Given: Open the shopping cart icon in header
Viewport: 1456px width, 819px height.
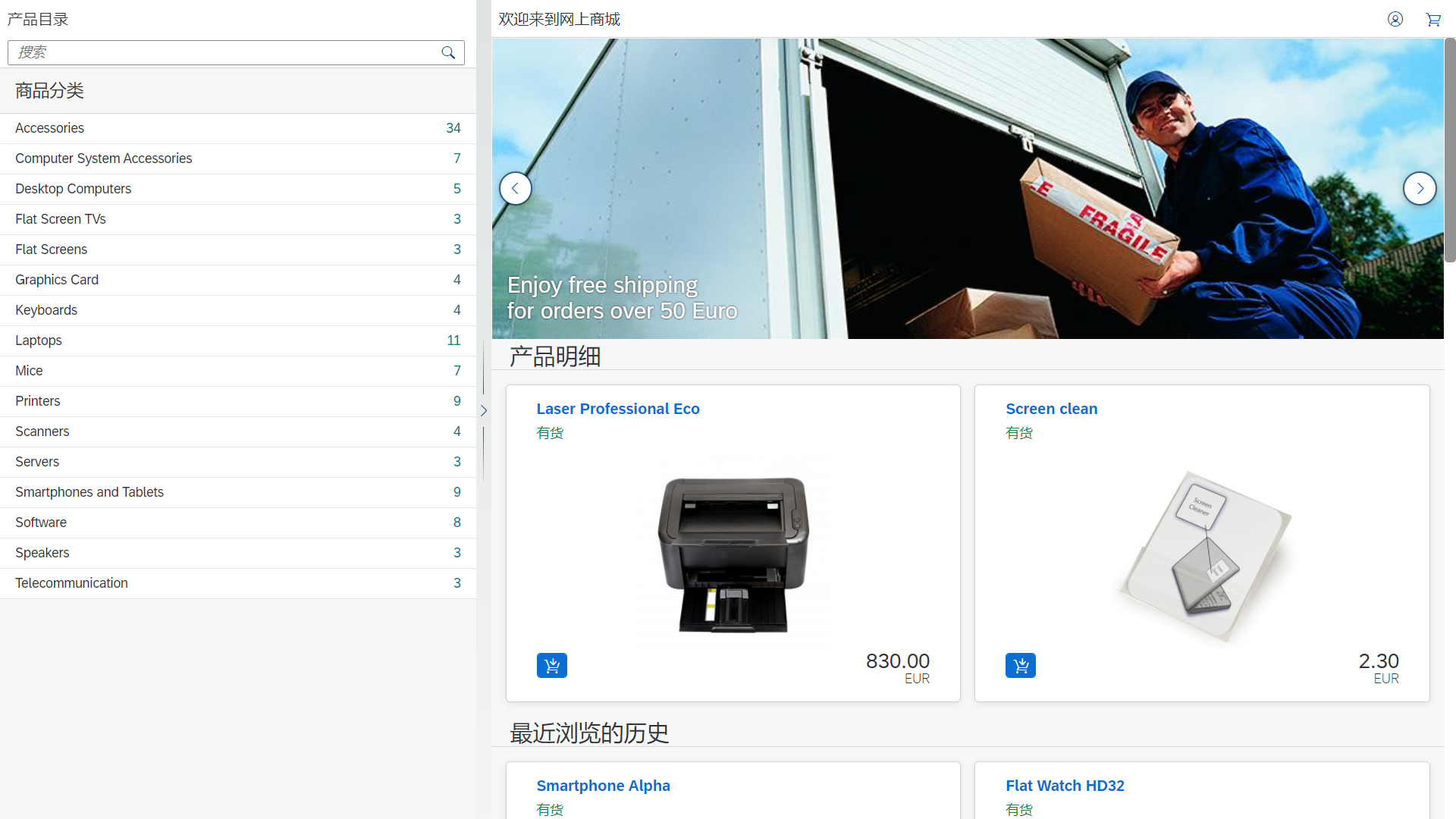Looking at the screenshot, I should point(1433,19).
